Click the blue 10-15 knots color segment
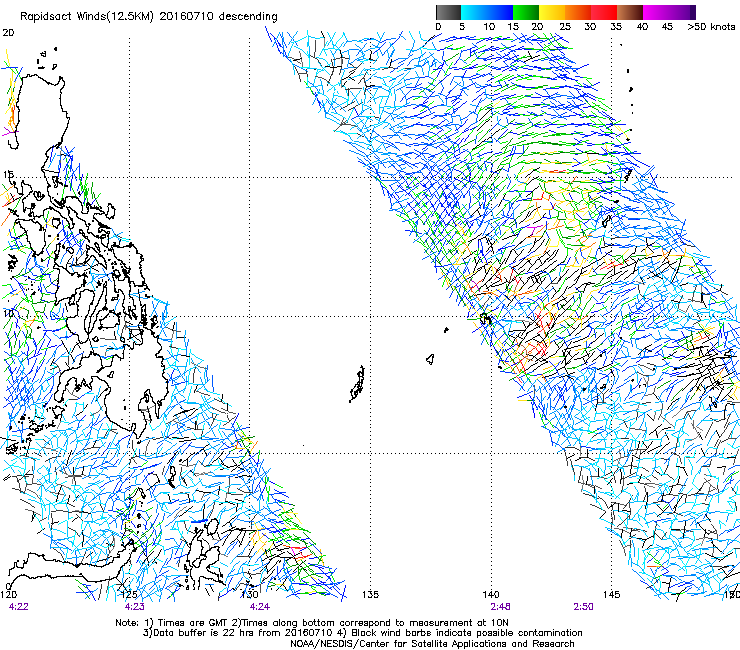This screenshot has height=650, width=740. [x=500, y=12]
